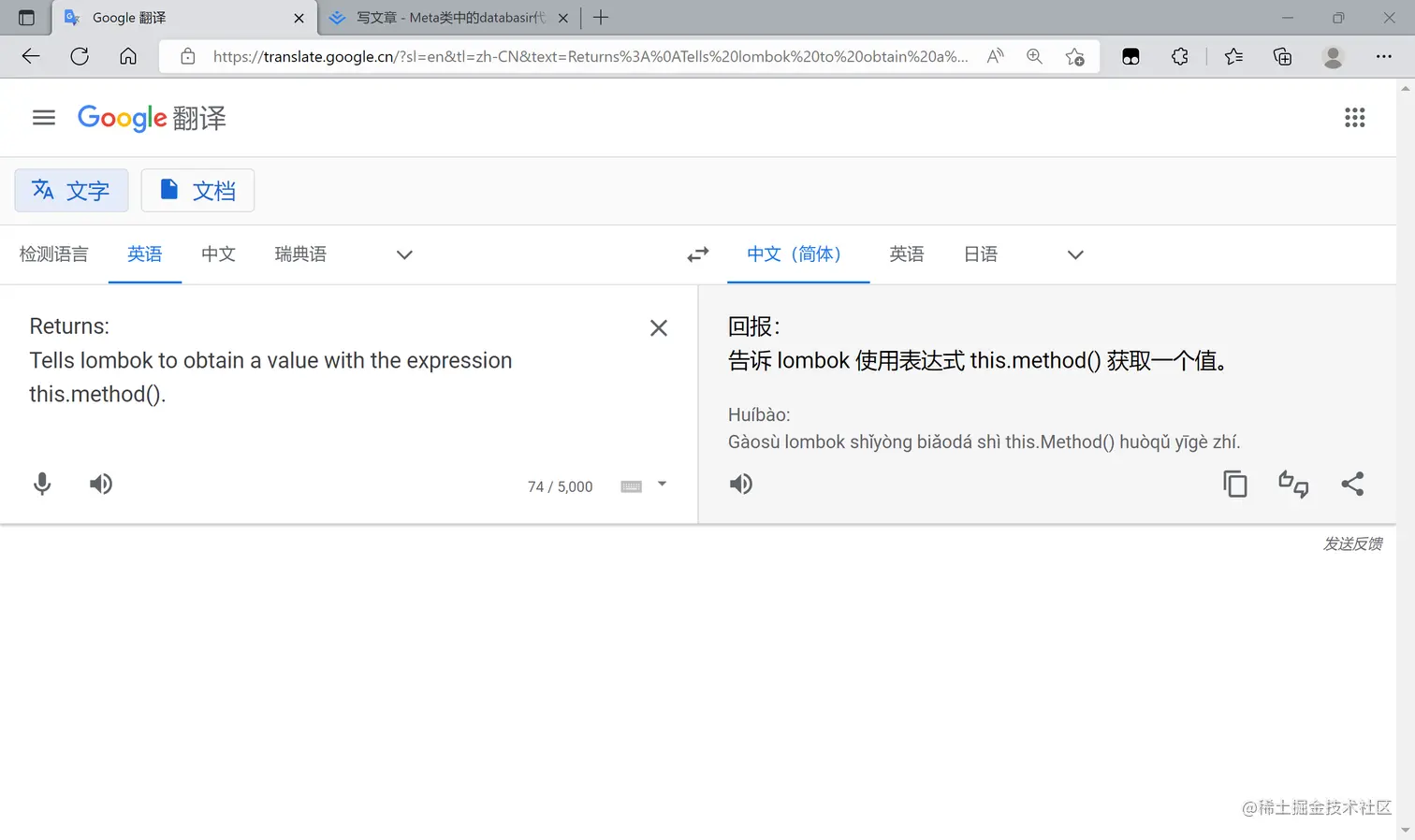Viewport: 1415px width, 840px height.
Task: Choose 瑞典语 as source language
Action: (x=300, y=254)
